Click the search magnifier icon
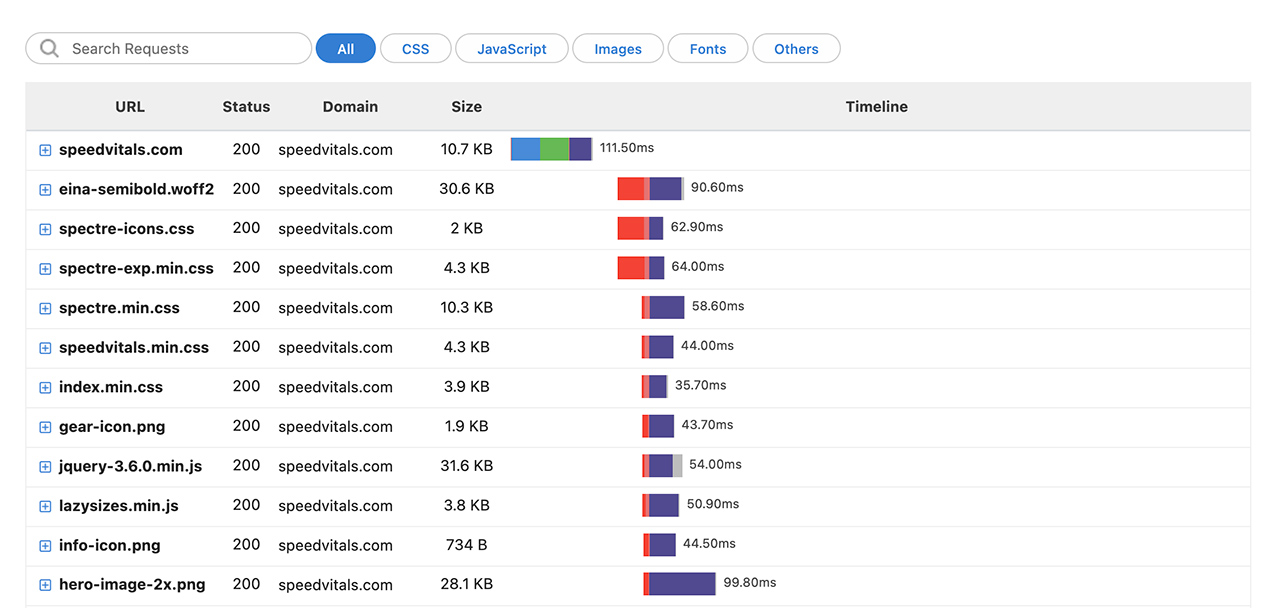The width and height of the screenshot is (1280, 608). point(49,49)
